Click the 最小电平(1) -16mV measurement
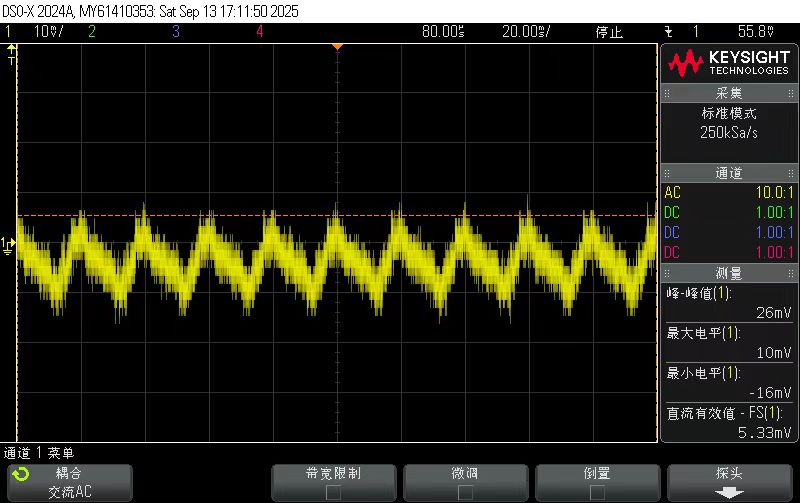This screenshot has height=503, width=800. (729, 383)
